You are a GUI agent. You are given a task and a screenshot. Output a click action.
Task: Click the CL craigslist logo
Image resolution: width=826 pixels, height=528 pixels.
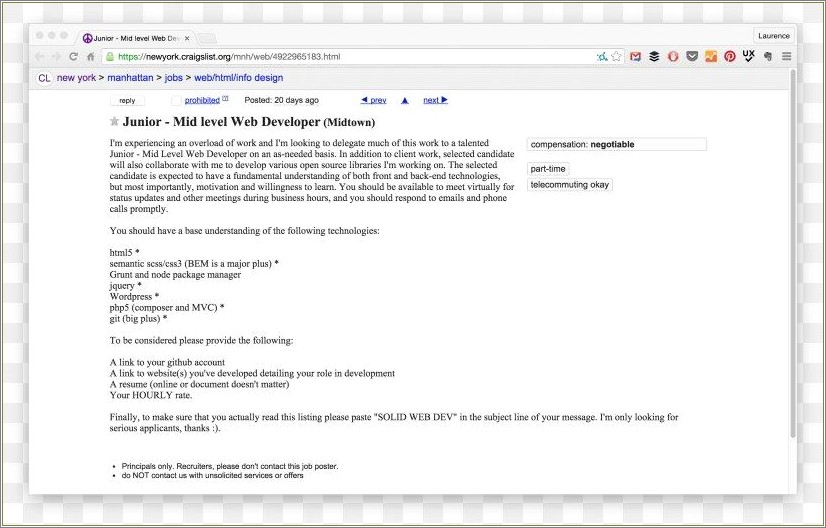[x=44, y=78]
